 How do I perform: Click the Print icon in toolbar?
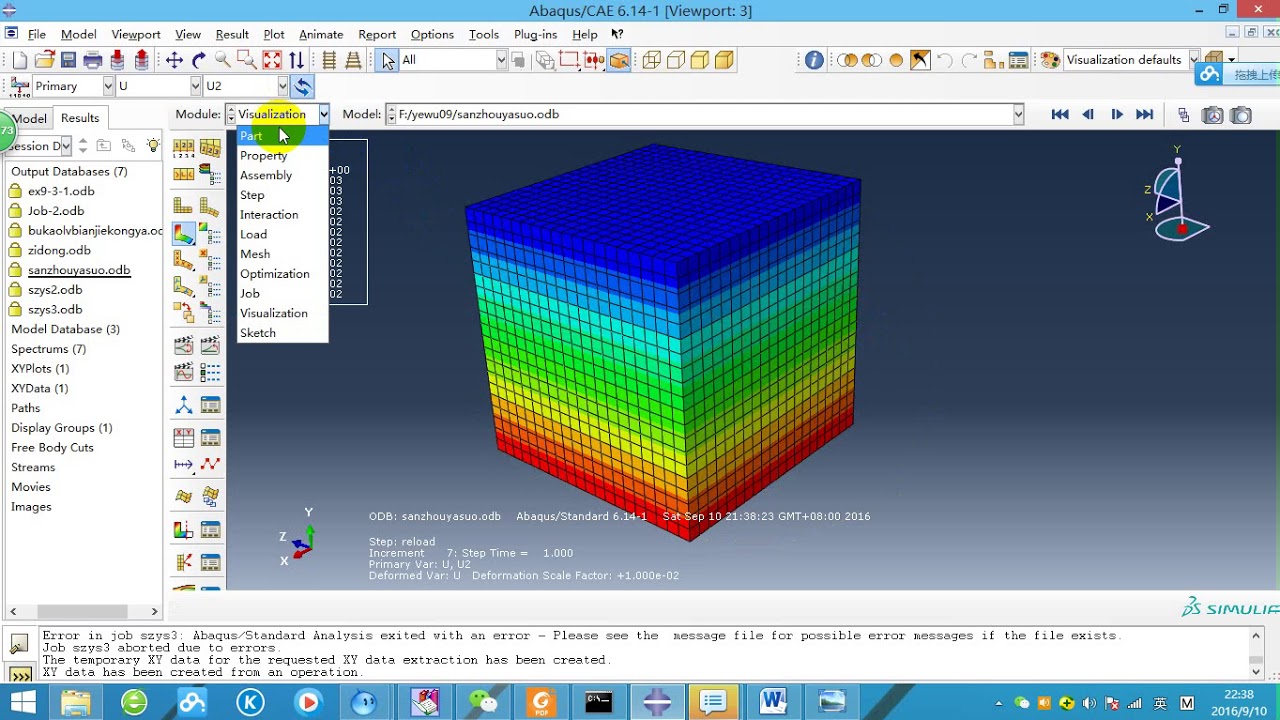coord(93,60)
